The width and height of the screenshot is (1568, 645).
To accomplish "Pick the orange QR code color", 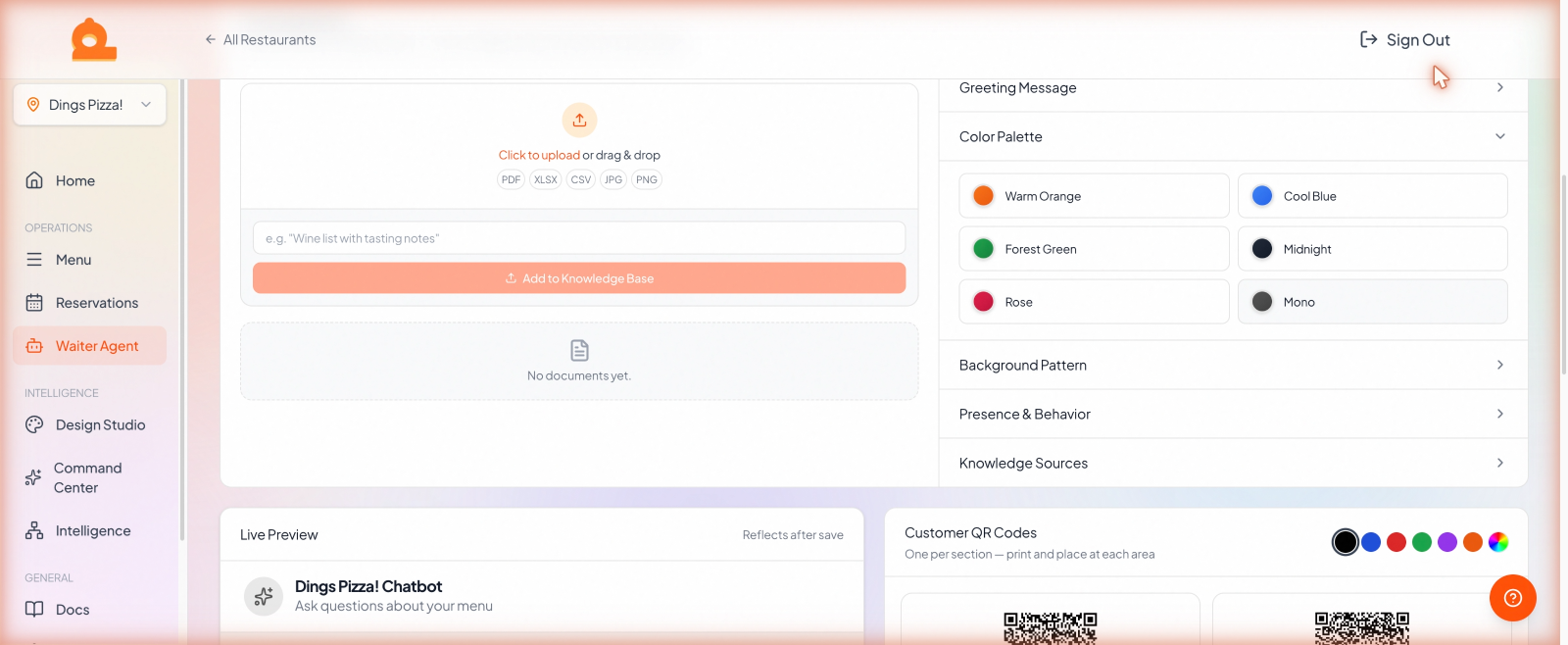I will pos(1473,542).
